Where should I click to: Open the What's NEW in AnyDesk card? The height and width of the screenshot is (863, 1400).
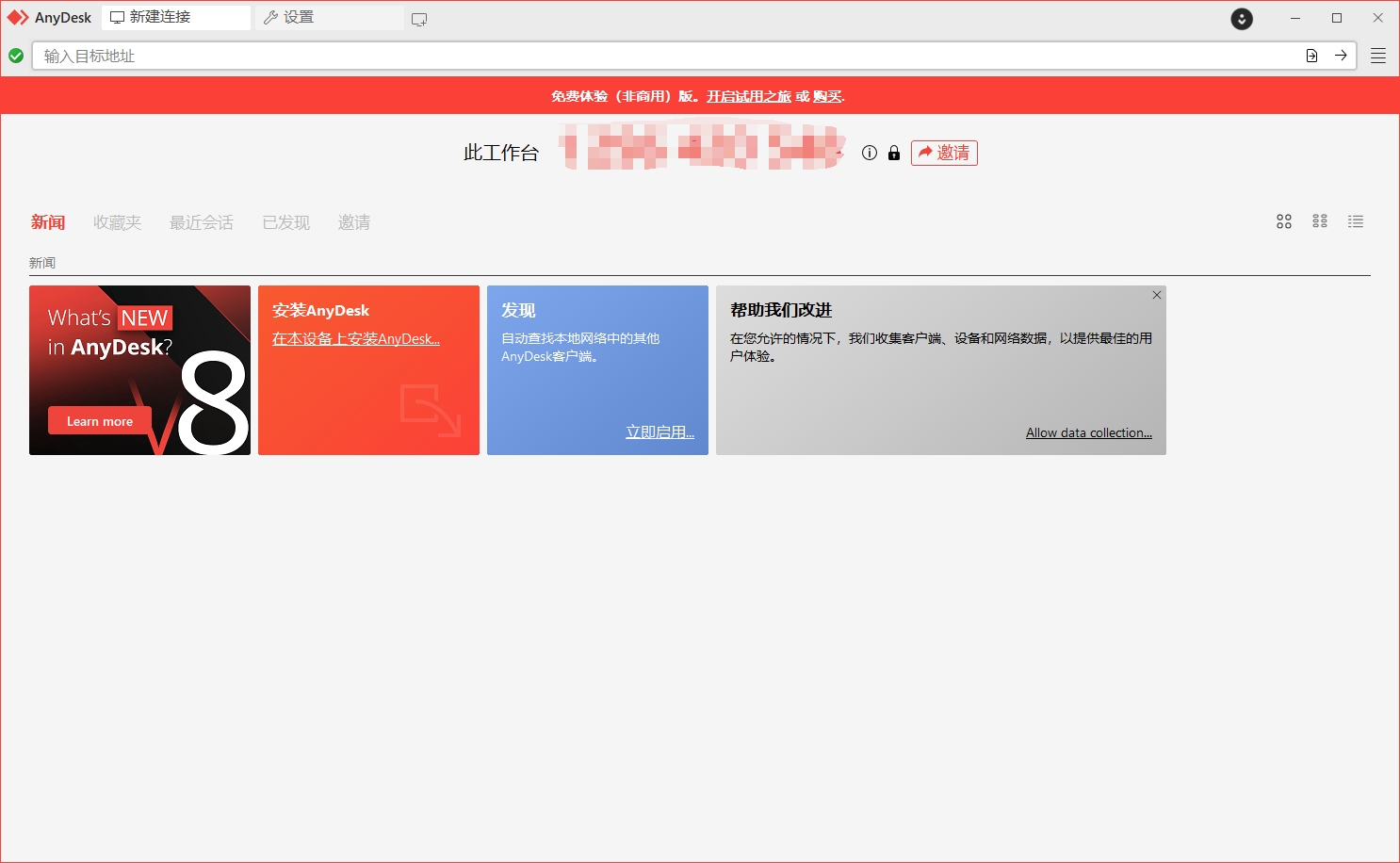pyautogui.click(x=139, y=370)
